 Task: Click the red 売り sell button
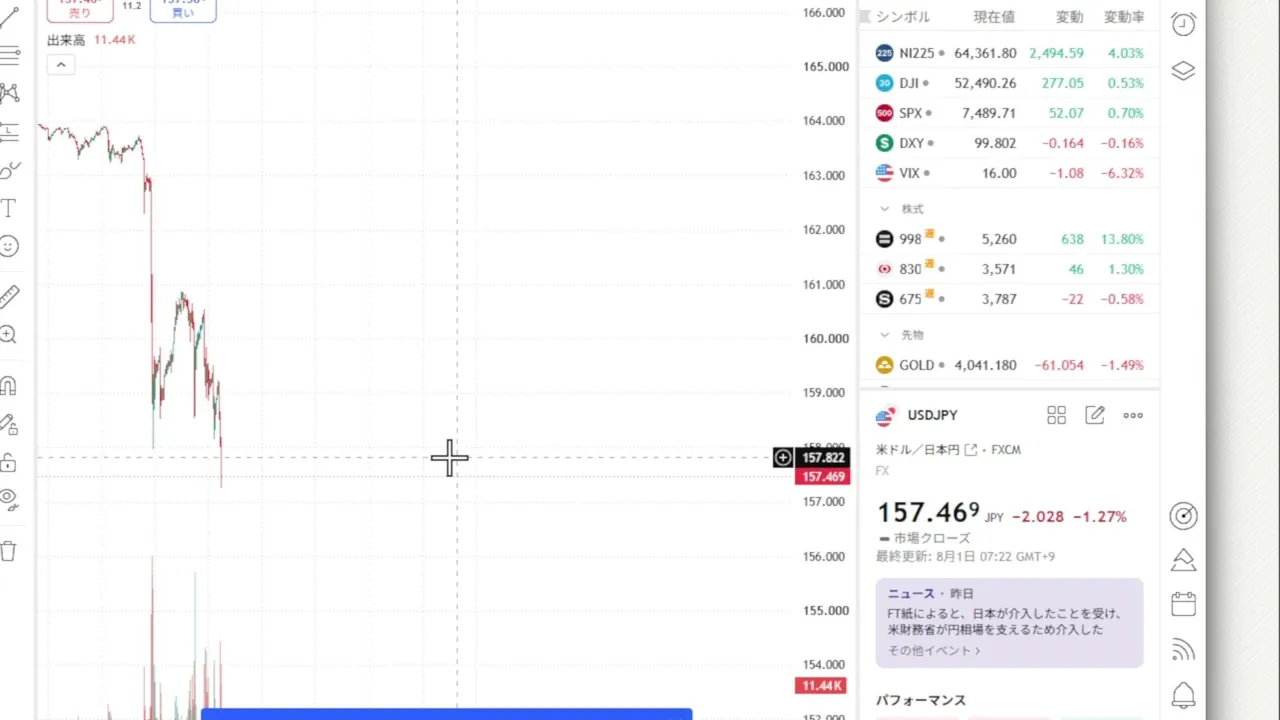point(80,11)
